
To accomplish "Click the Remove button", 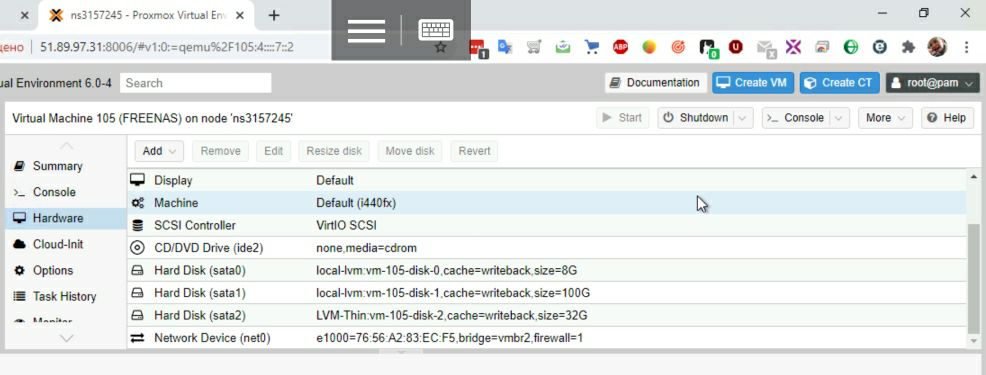I will pos(220,151).
